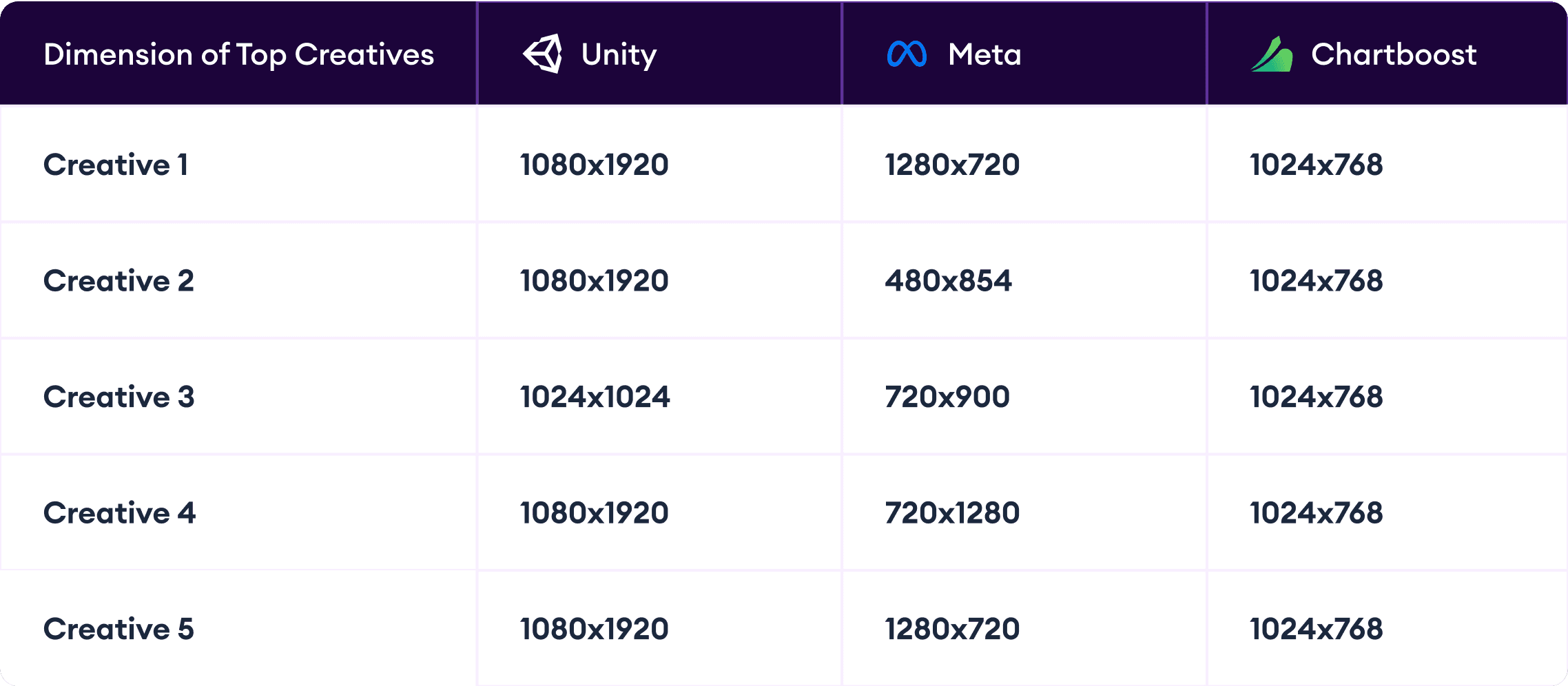Viewport: 1568px width, 686px height.
Task: Select Meta's 720x1280 dimension cell
Action: point(952,513)
